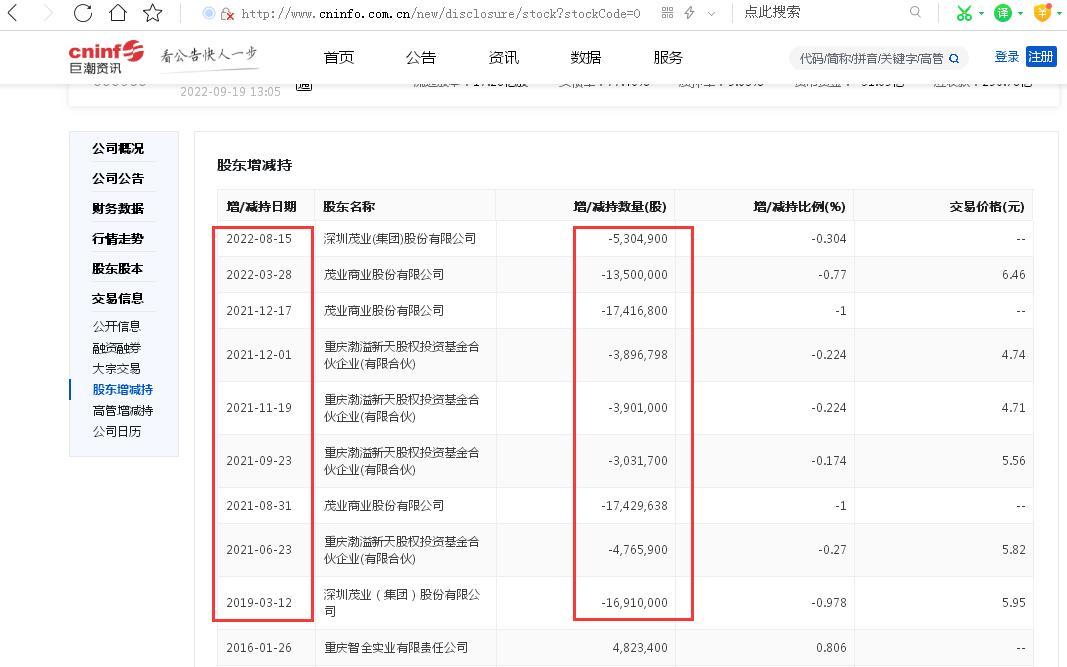Click the 通 badge icon beside the timestamp
Screen dimensions: 1067x667
coord(303,86)
